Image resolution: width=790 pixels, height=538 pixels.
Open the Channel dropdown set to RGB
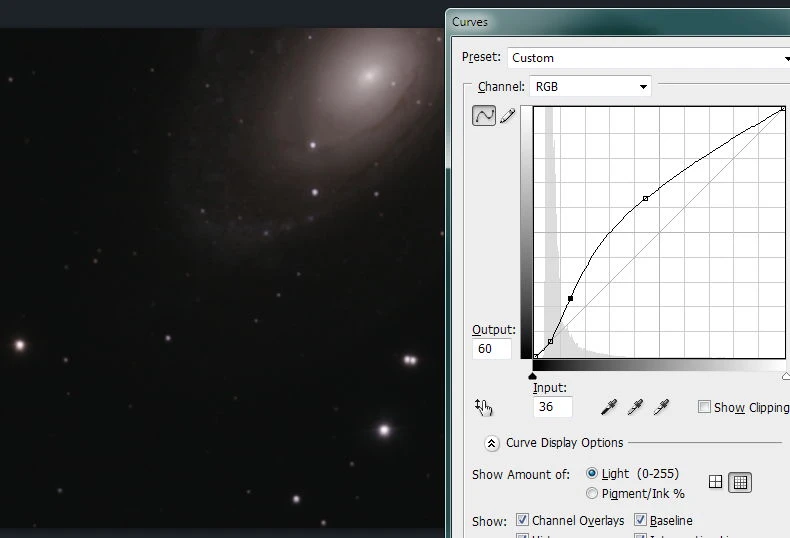(590, 87)
